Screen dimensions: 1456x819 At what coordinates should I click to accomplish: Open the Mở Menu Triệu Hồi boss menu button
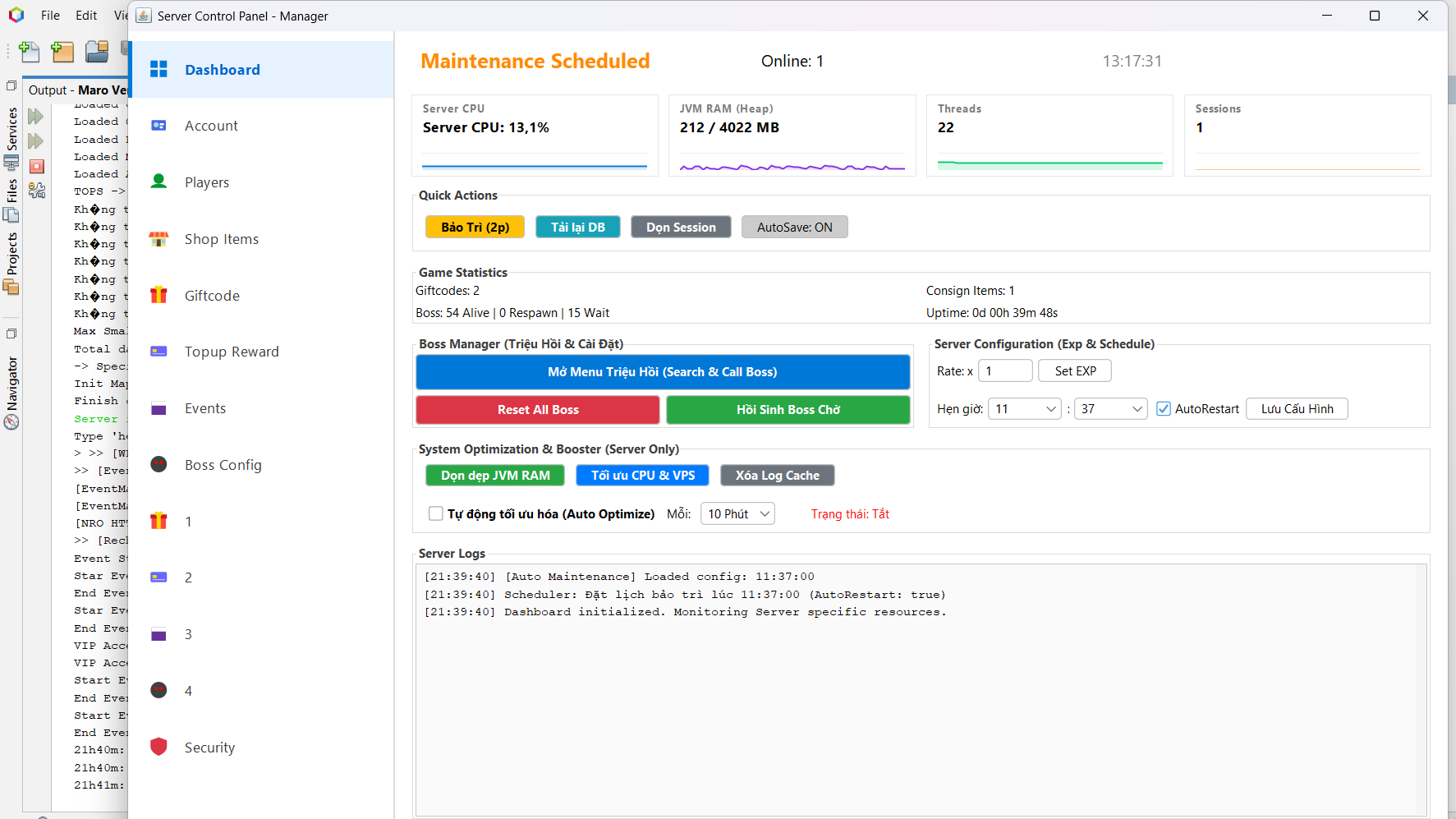pos(663,371)
